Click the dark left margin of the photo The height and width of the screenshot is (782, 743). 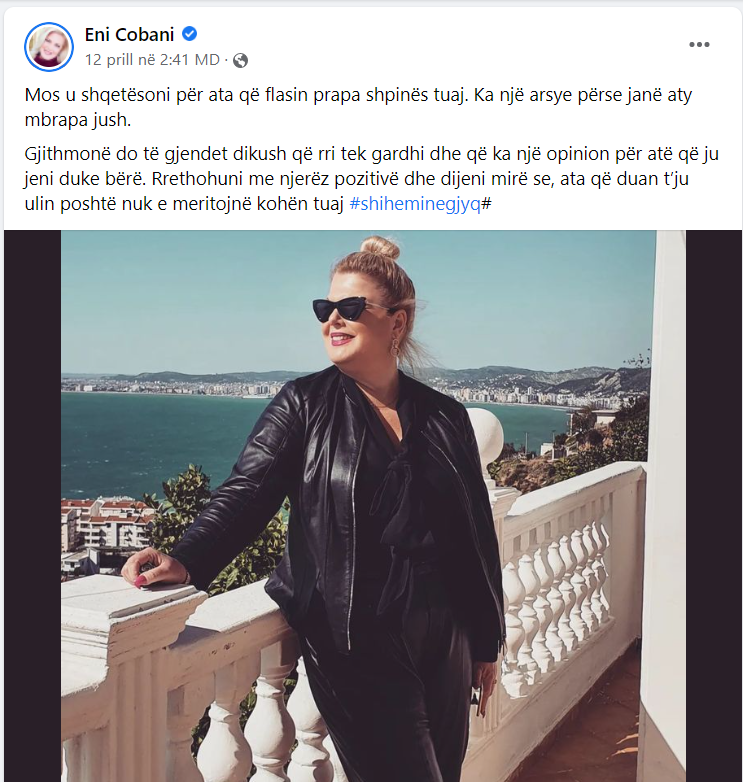click(32, 506)
